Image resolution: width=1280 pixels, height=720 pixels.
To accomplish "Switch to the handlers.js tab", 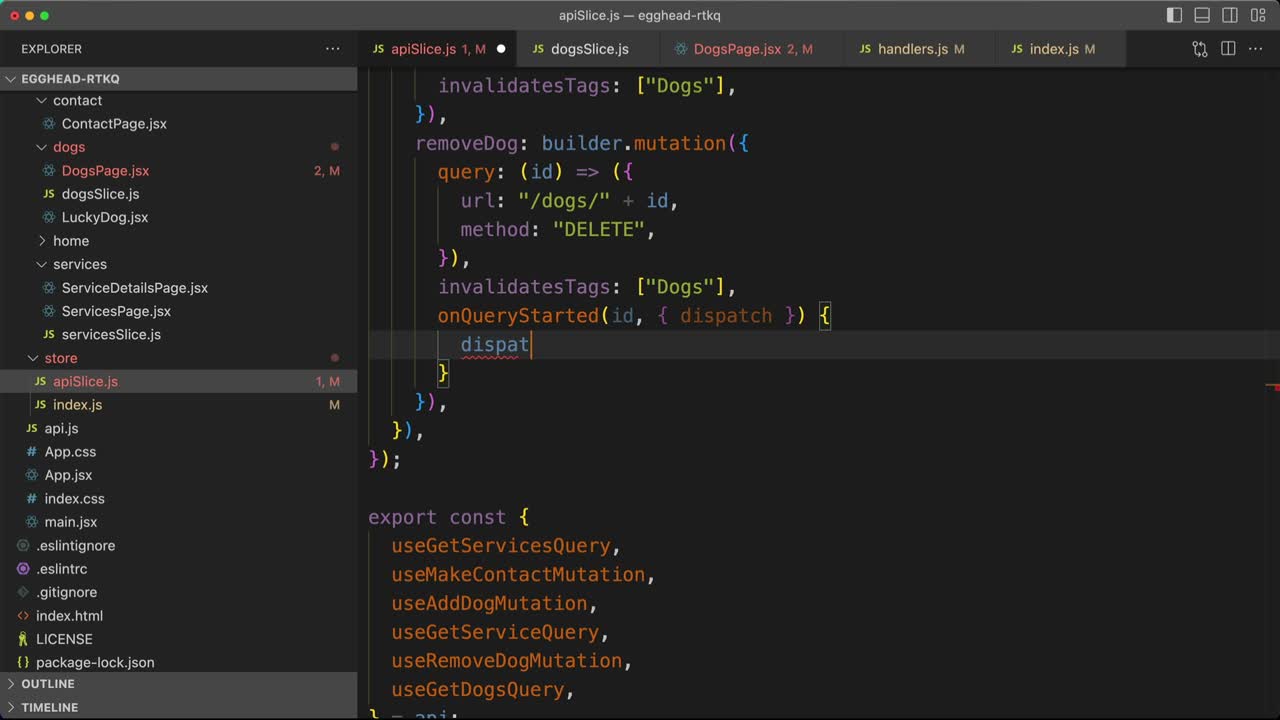I will [911, 49].
